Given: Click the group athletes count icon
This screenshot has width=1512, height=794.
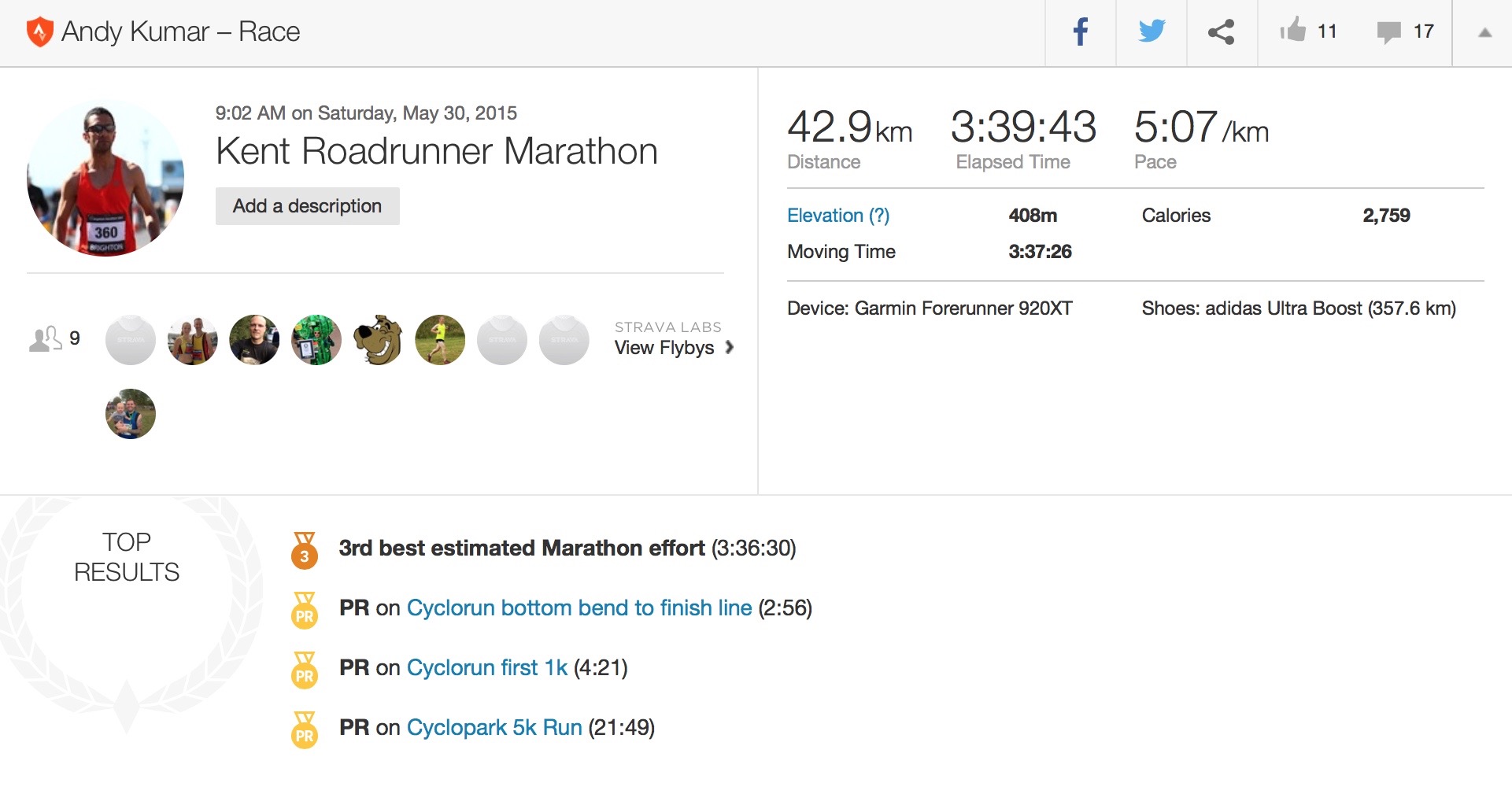Looking at the screenshot, I should pos(46,339).
